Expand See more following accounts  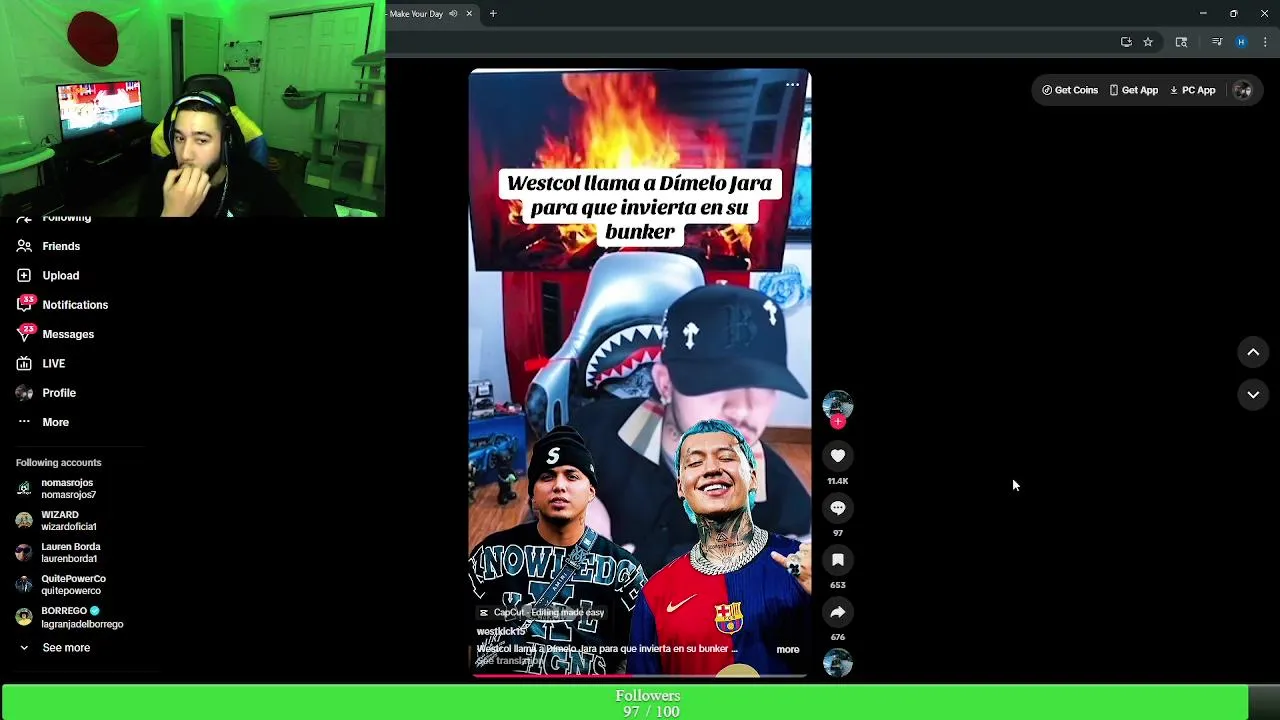pos(66,648)
